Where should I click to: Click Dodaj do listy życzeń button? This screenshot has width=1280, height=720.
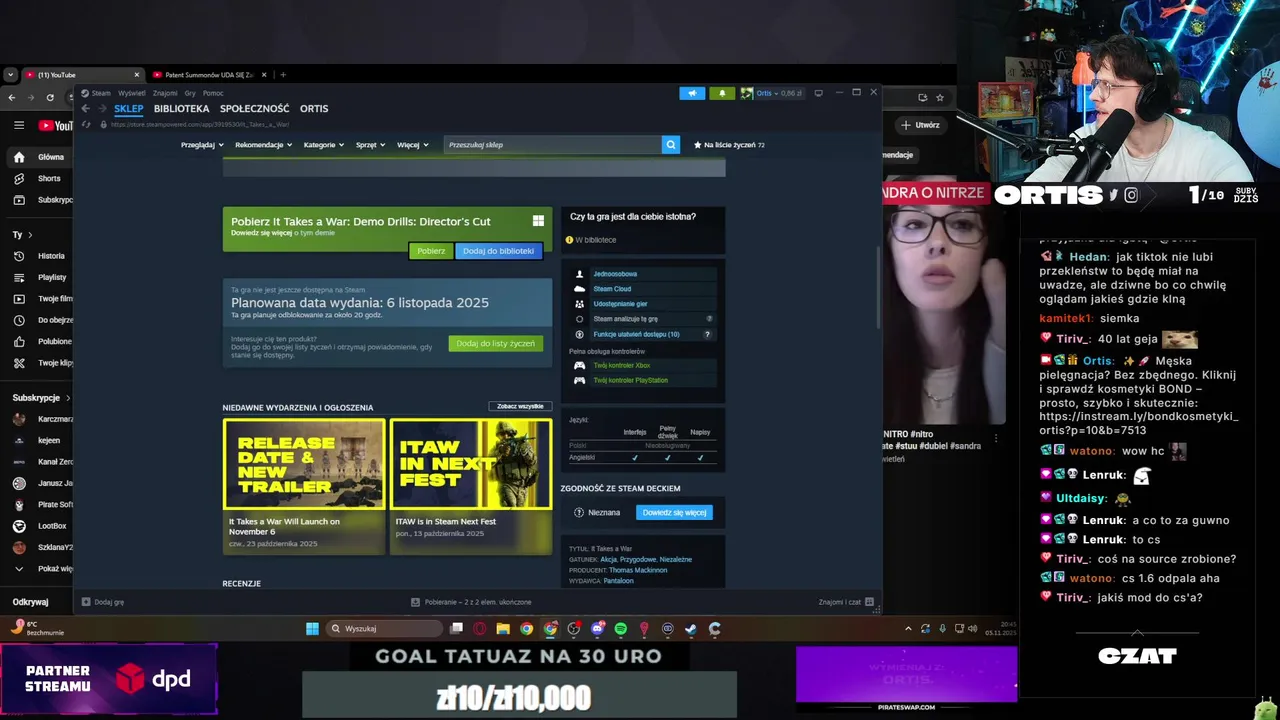496,344
